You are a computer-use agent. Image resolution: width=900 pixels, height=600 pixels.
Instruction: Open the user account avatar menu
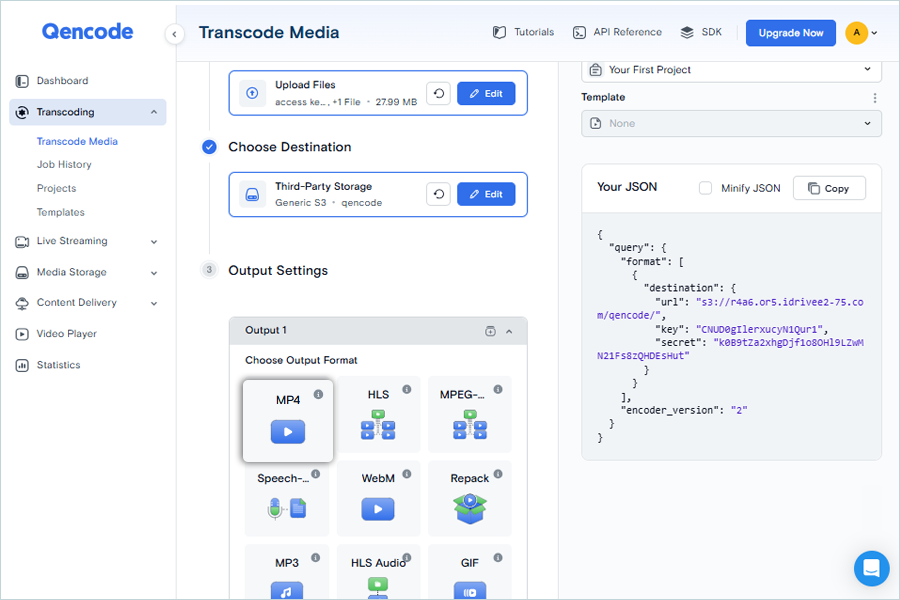[x=861, y=33]
